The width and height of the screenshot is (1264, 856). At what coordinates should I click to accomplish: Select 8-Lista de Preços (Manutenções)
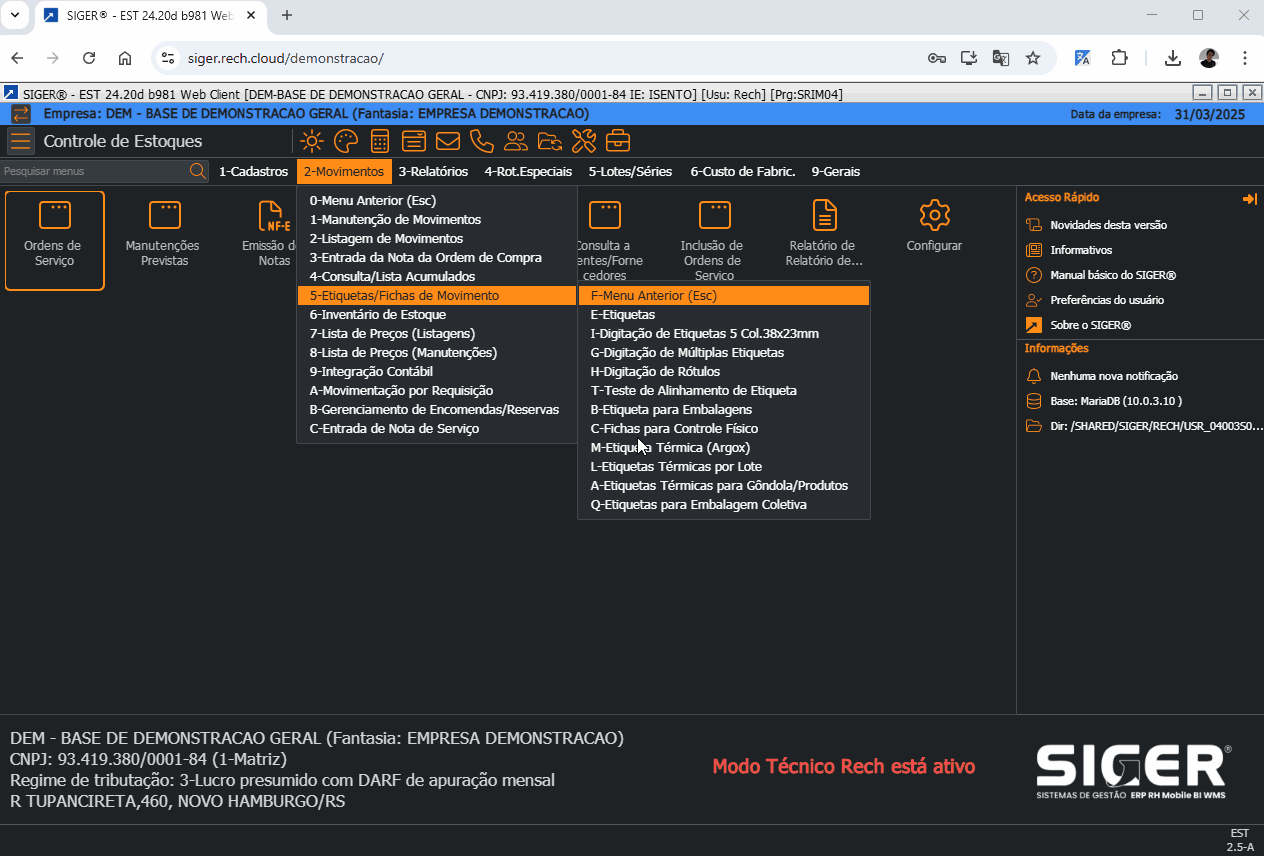pyautogui.click(x=437, y=352)
